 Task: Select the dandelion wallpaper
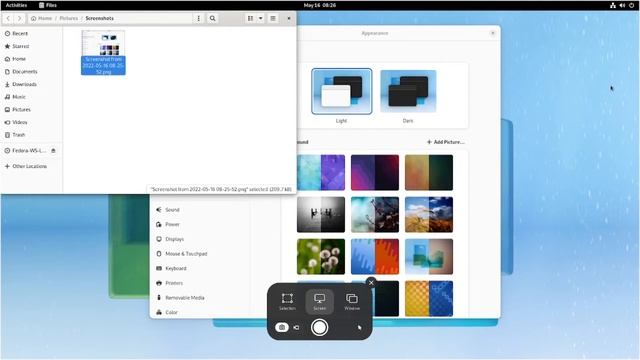[321, 257]
